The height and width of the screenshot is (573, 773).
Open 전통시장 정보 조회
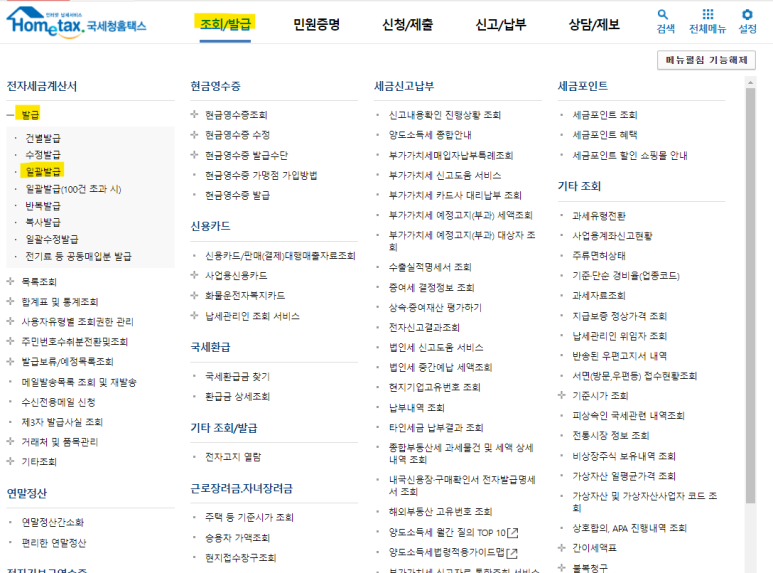(611, 435)
